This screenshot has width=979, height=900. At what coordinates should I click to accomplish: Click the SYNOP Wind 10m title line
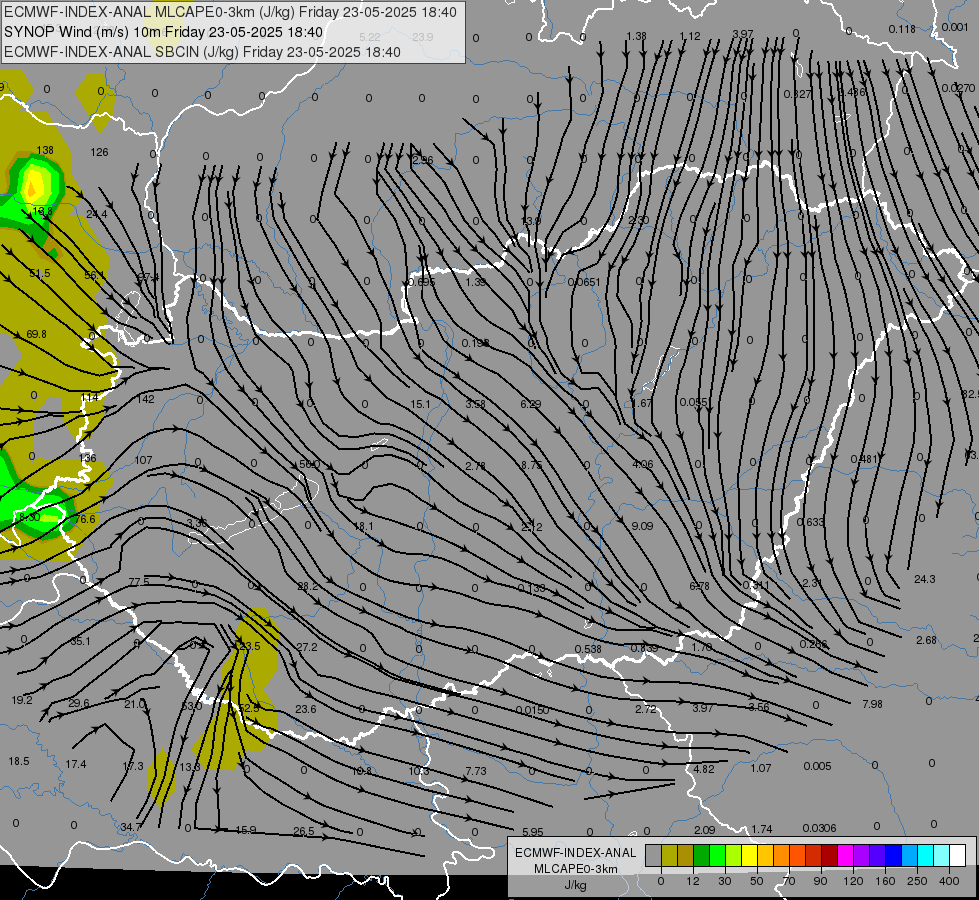(164, 32)
